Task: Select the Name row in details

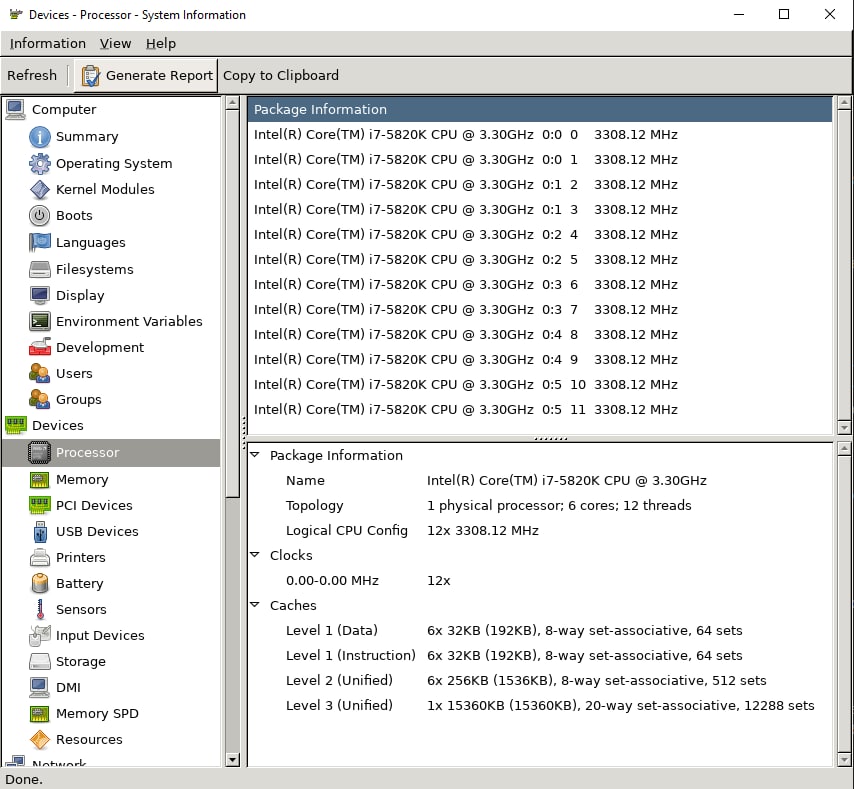Action: [x=540, y=480]
